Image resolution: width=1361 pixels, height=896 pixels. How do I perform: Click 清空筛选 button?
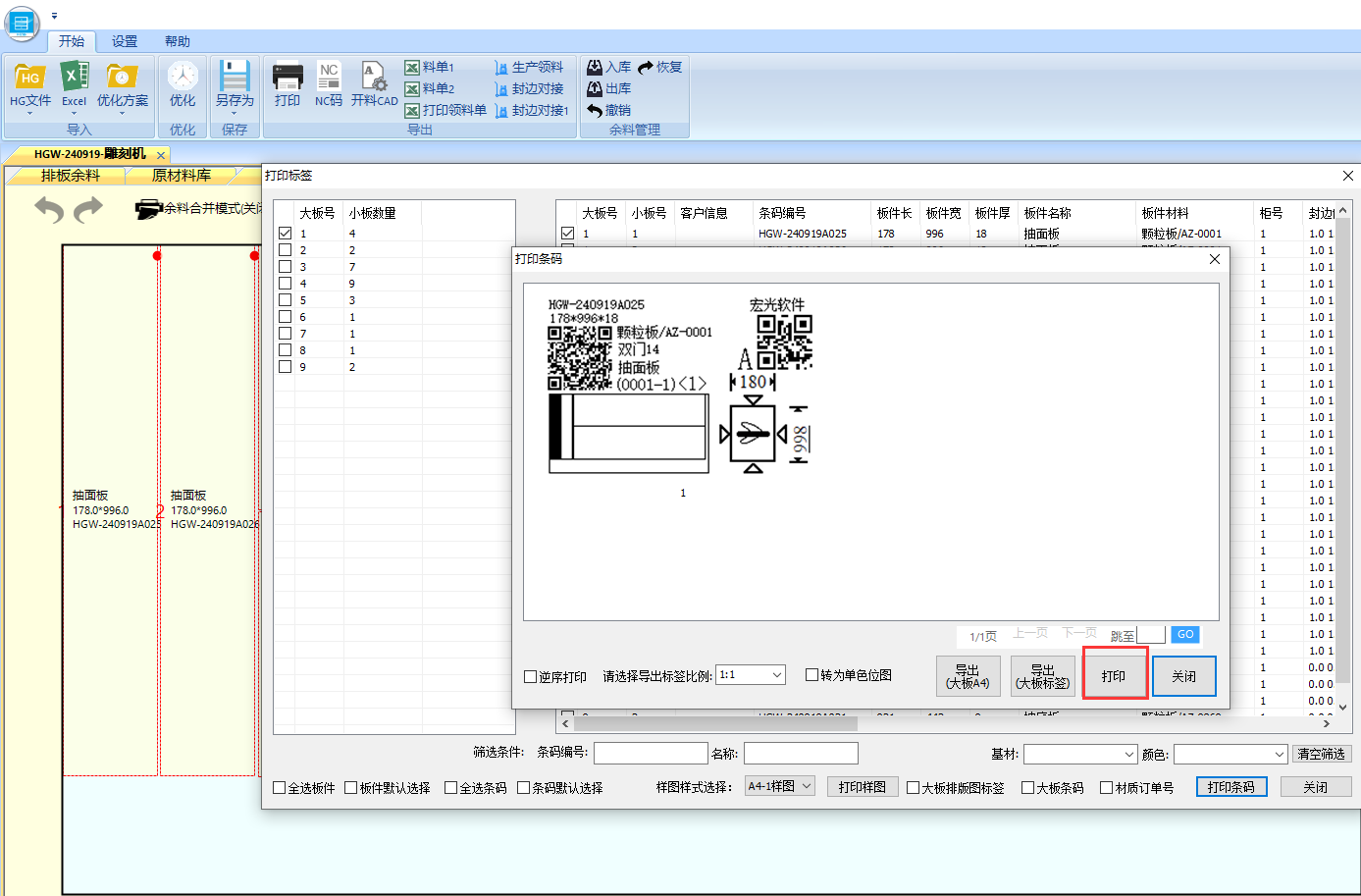point(1321,754)
